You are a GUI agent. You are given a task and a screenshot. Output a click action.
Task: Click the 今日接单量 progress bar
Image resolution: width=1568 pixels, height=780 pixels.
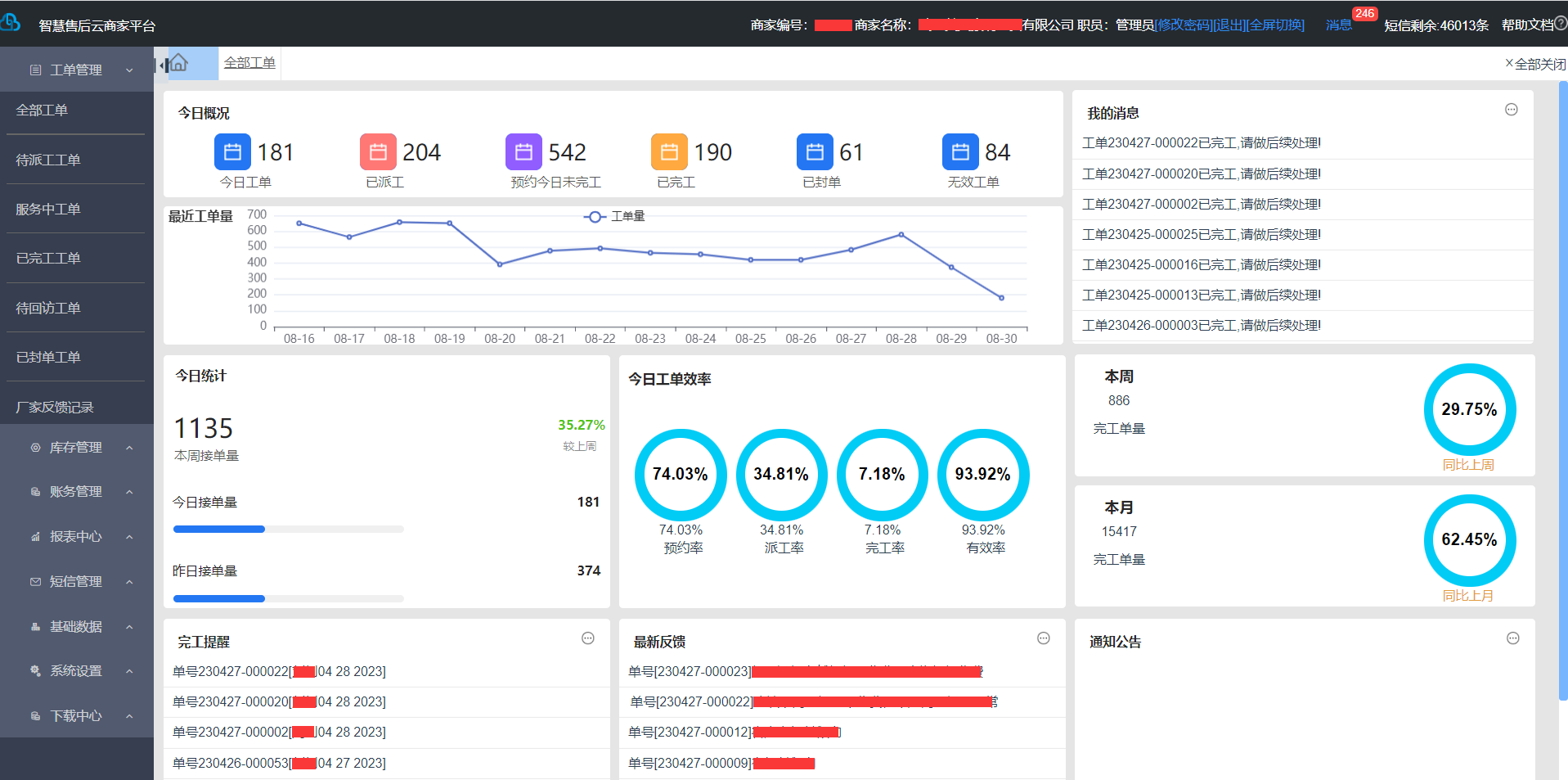(288, 530)
